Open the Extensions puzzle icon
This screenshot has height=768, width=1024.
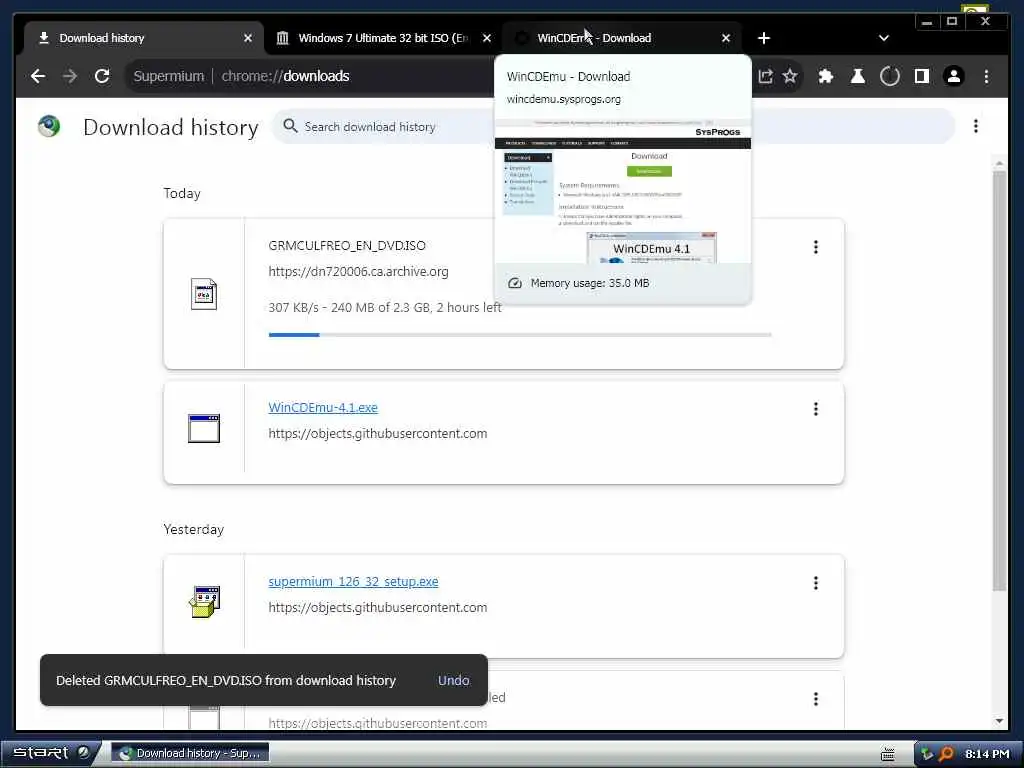(x=825, y=76)
